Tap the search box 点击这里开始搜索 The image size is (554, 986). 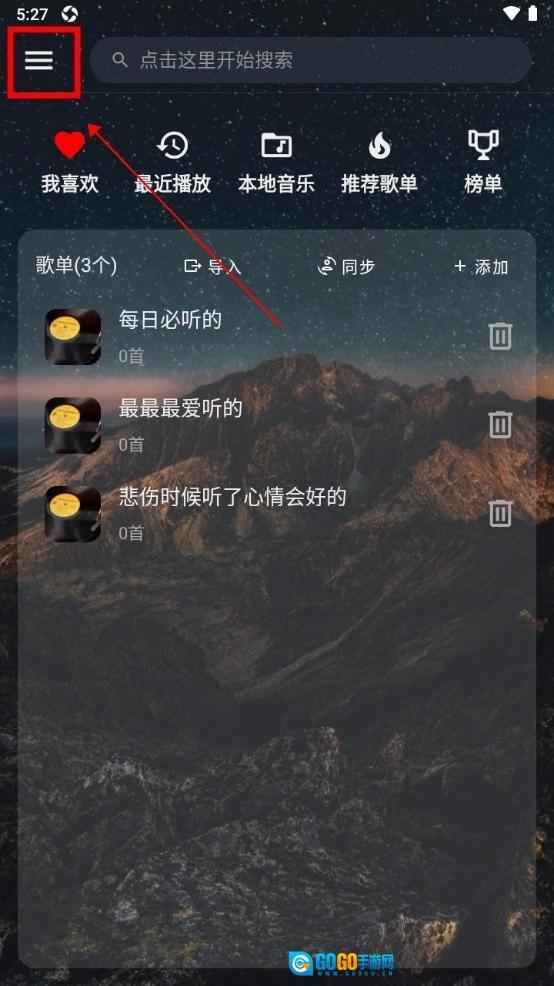(x=310, y=60)
